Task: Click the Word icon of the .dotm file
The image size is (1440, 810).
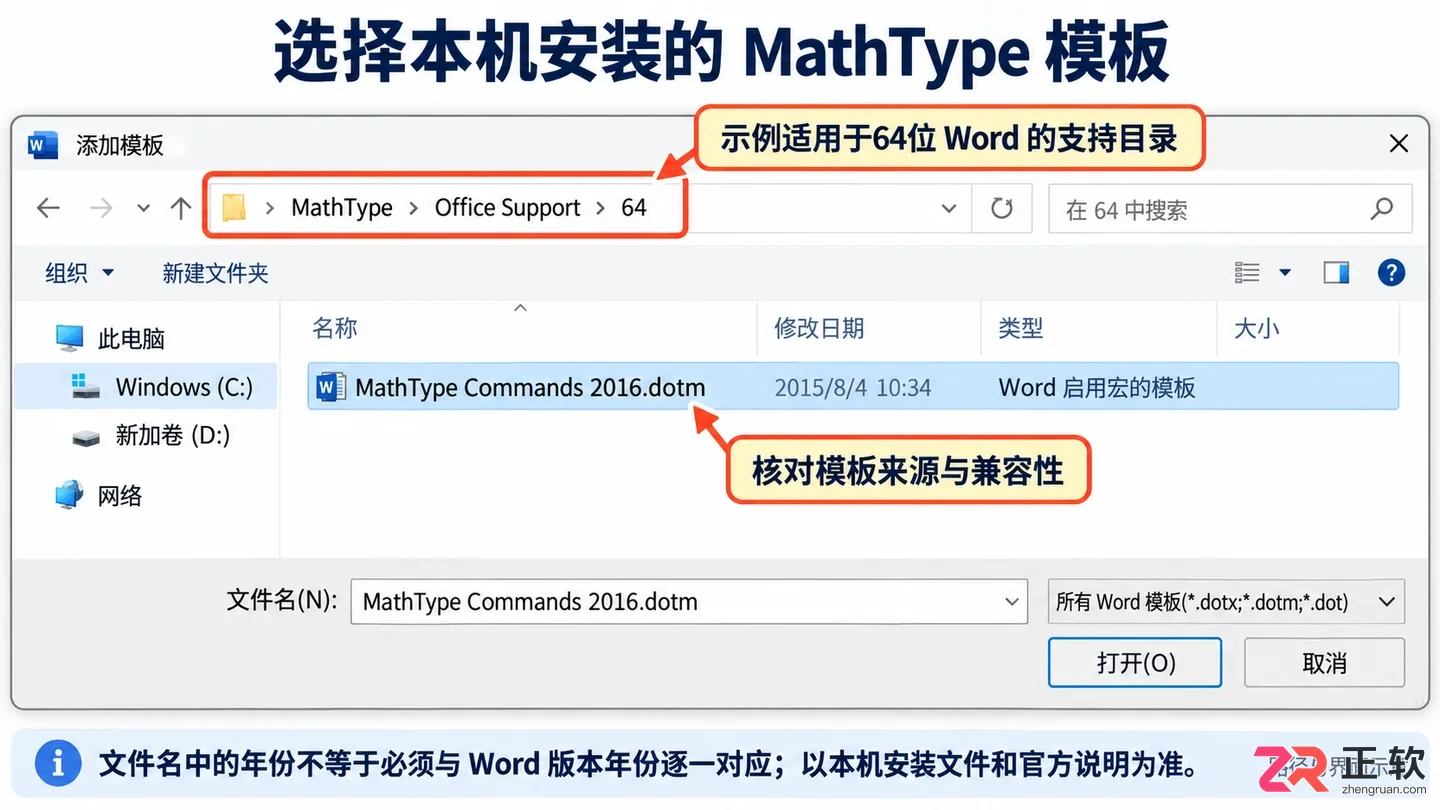Action: point(331,387)
